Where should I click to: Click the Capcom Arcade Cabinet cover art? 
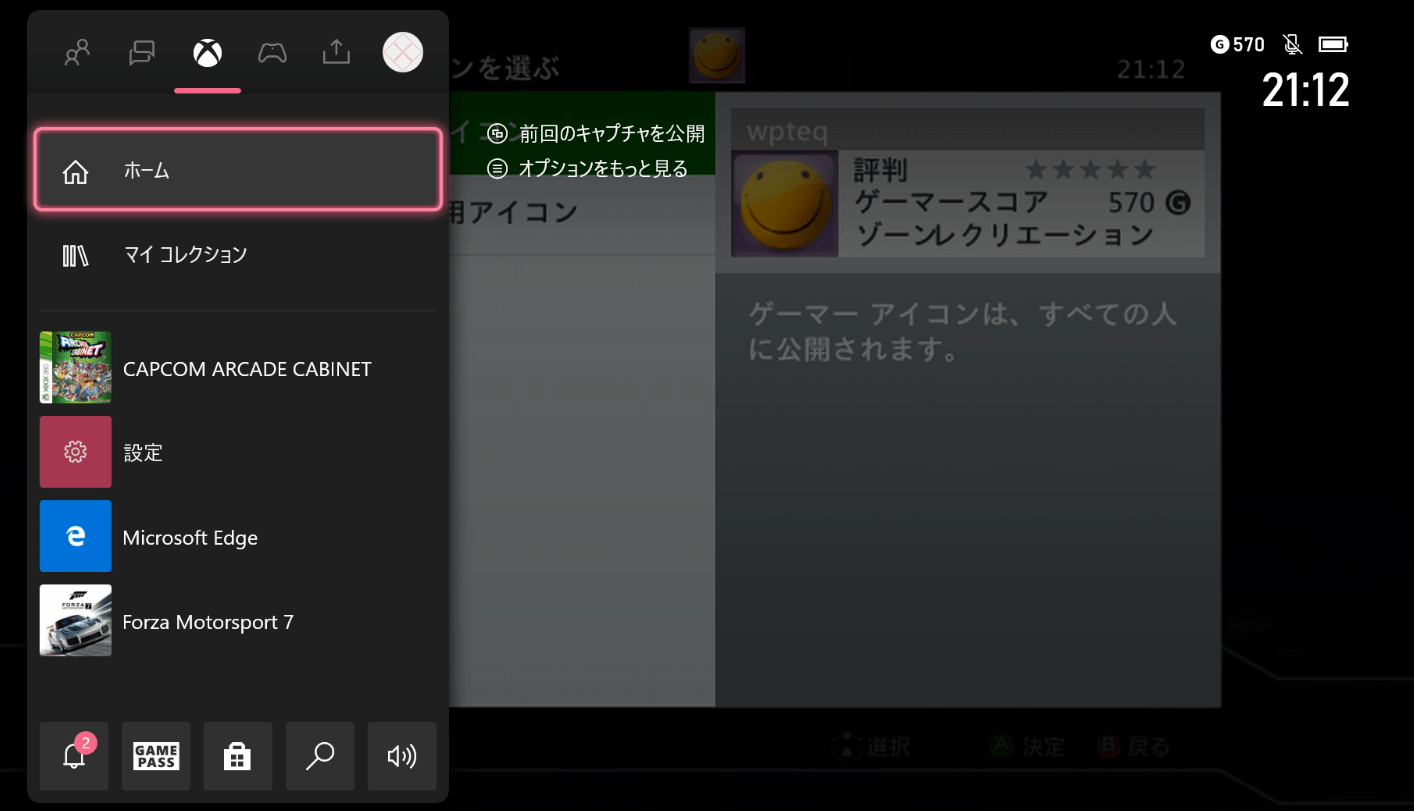[75, 368]
